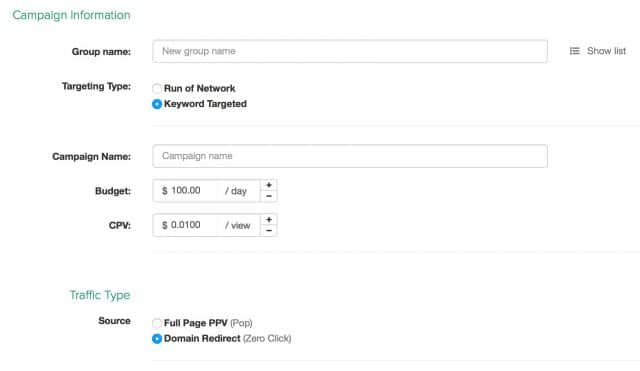Viewport: 640px width, 371px height.
Task: Focus the Campaign name text field
Action: [x=350, y=156]
